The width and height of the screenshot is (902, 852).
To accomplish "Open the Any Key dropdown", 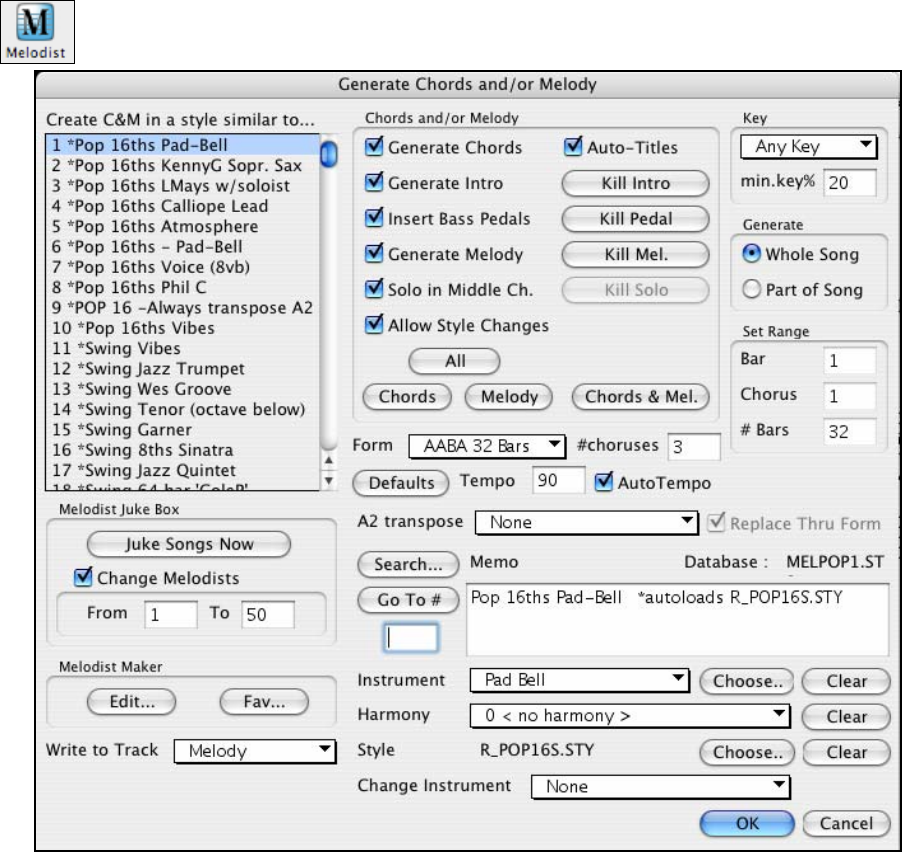I will tap(808, 147).
